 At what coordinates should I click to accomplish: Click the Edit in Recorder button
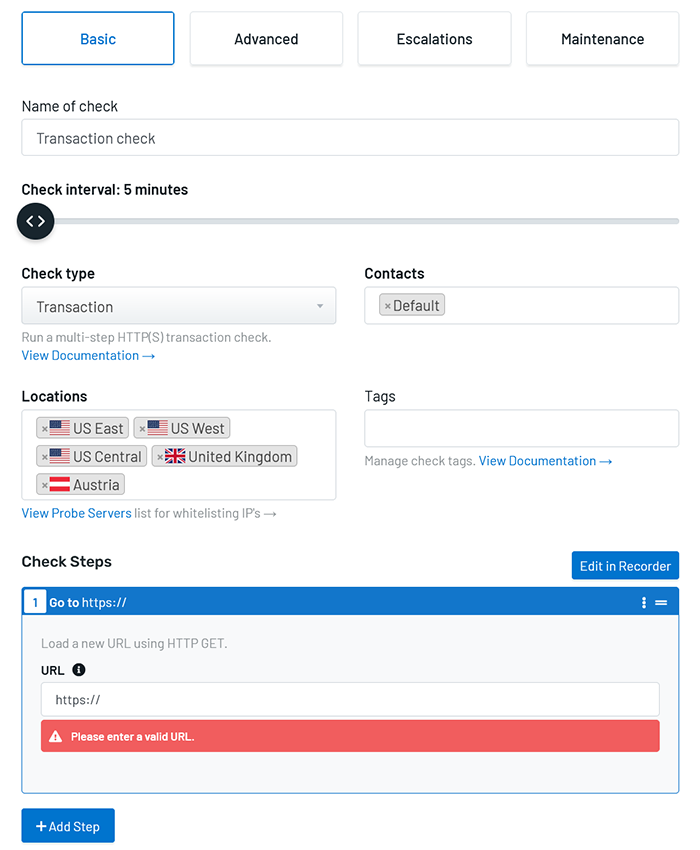pyautogui.click(x=624, y=565)
